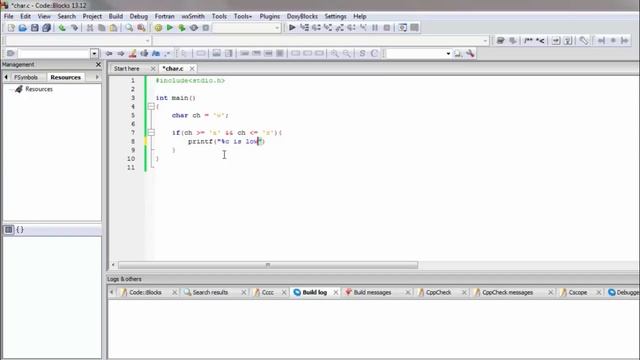Open the Settings menu
This screenshot has height=360, width=640.
(x=336, y=16)
